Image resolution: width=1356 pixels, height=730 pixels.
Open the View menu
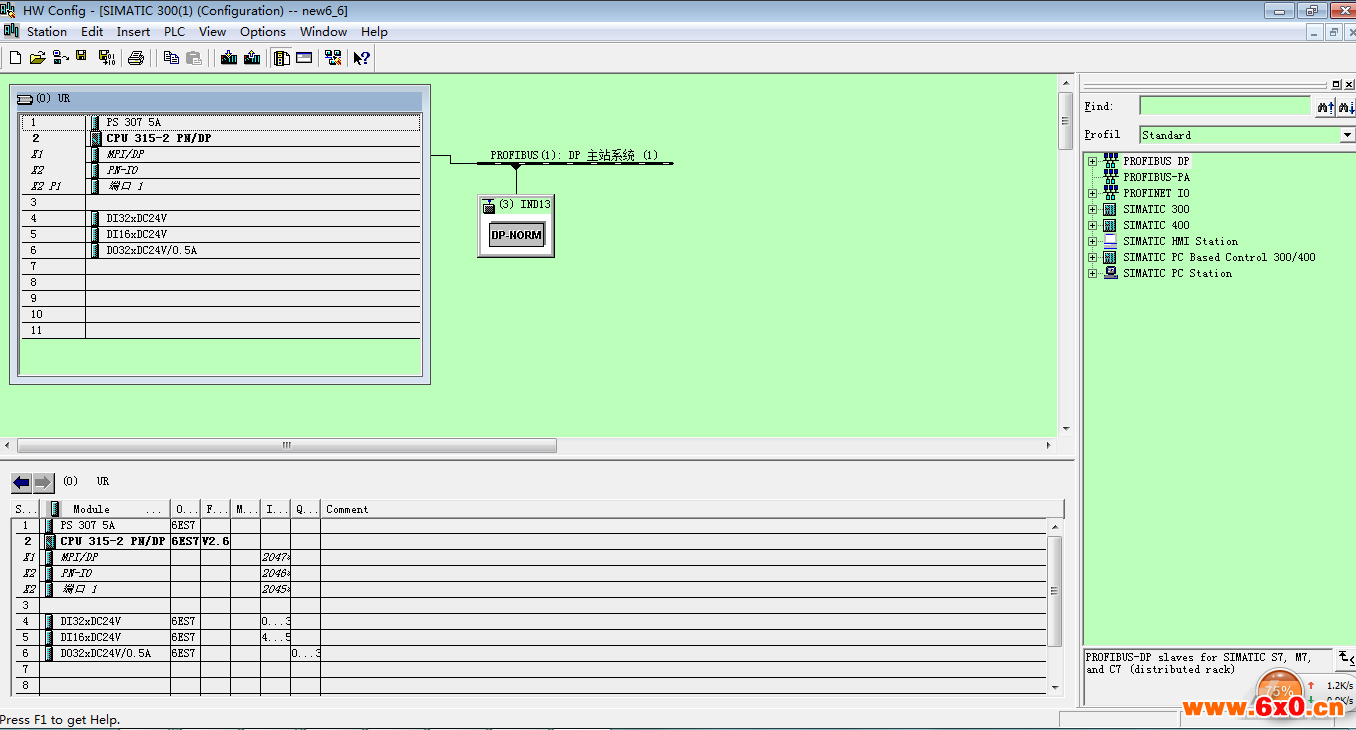212,32
